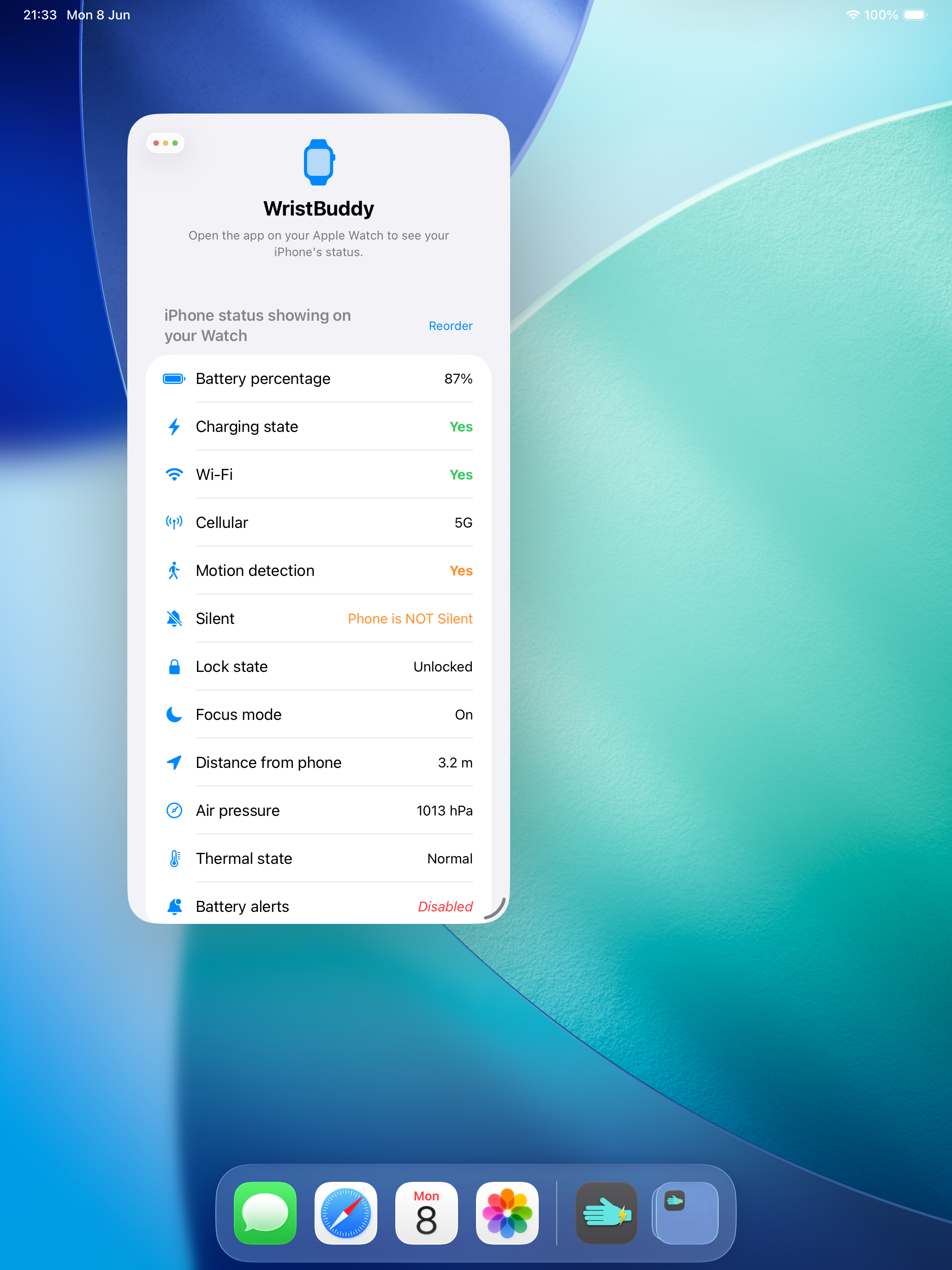
Task: Click the 1013 hPa value
Action: [x=445, y=810]
